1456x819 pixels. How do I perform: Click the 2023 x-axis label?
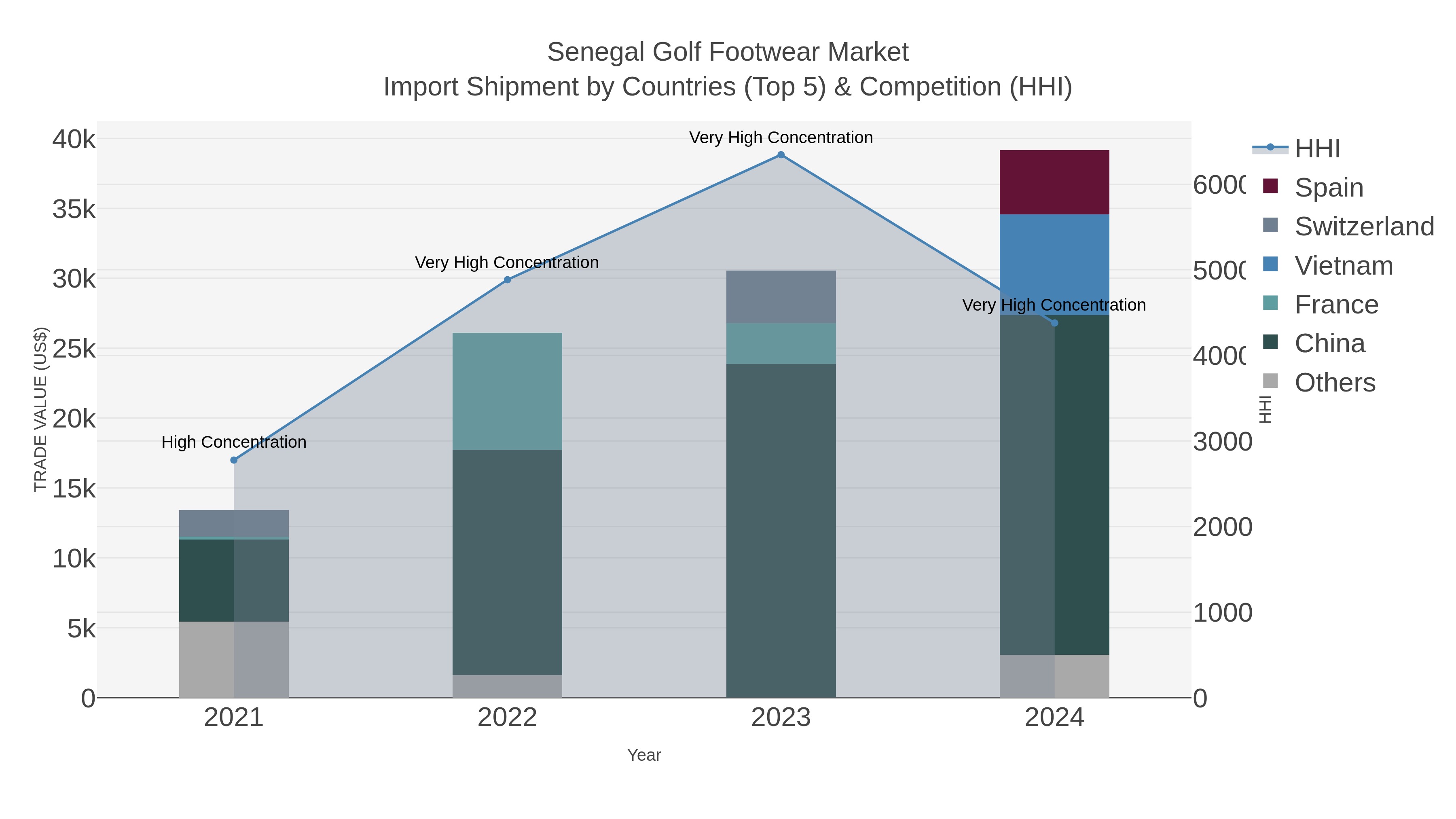point(781,718)
